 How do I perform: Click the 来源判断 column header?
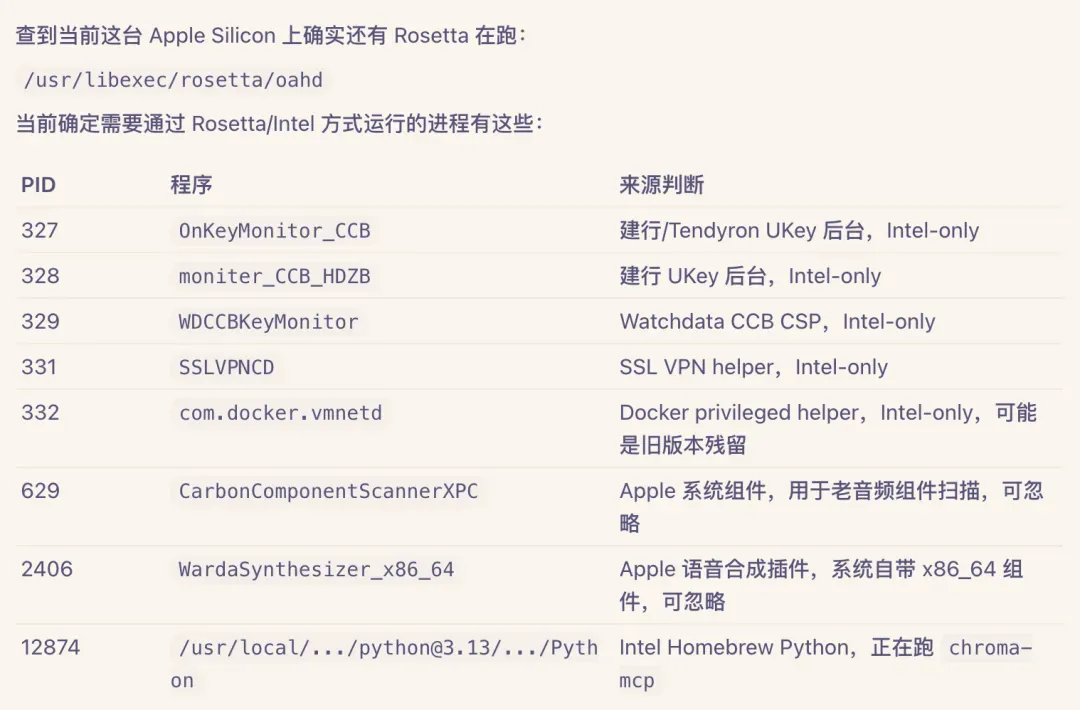[x=661, y=185]
